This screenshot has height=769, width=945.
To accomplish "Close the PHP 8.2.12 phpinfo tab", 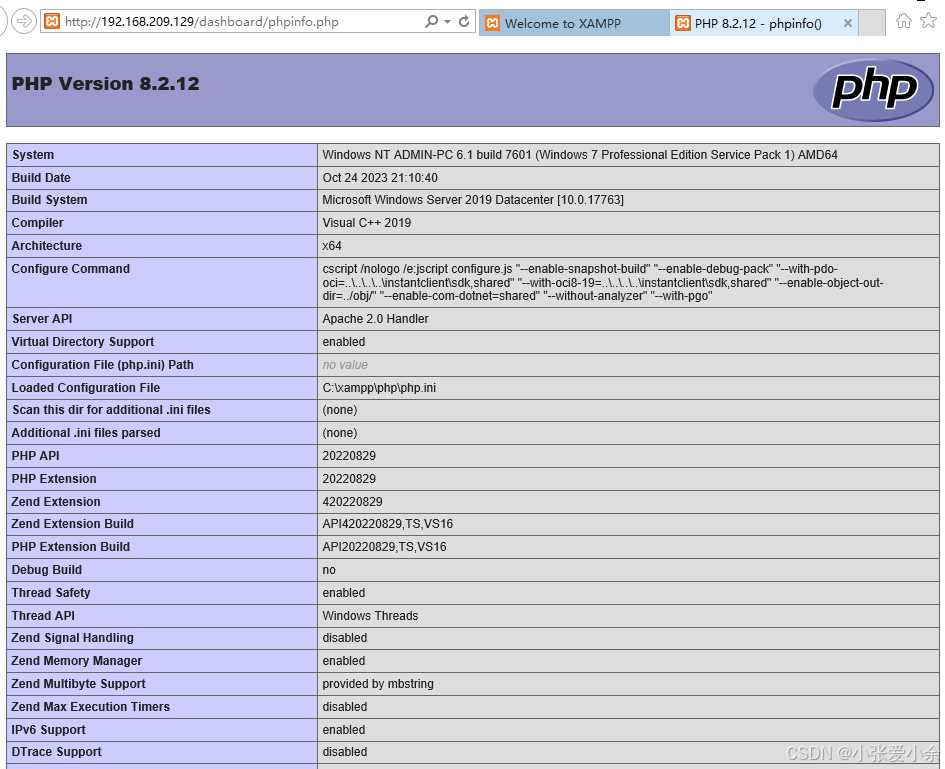I will [847, 24].
